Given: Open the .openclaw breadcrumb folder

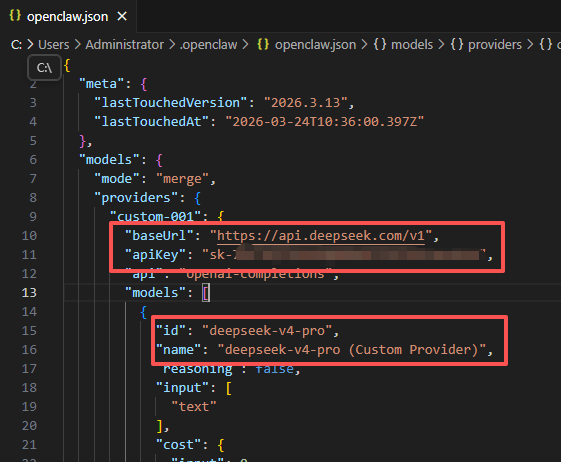Looking at the screenshot, I should (208, 45).
